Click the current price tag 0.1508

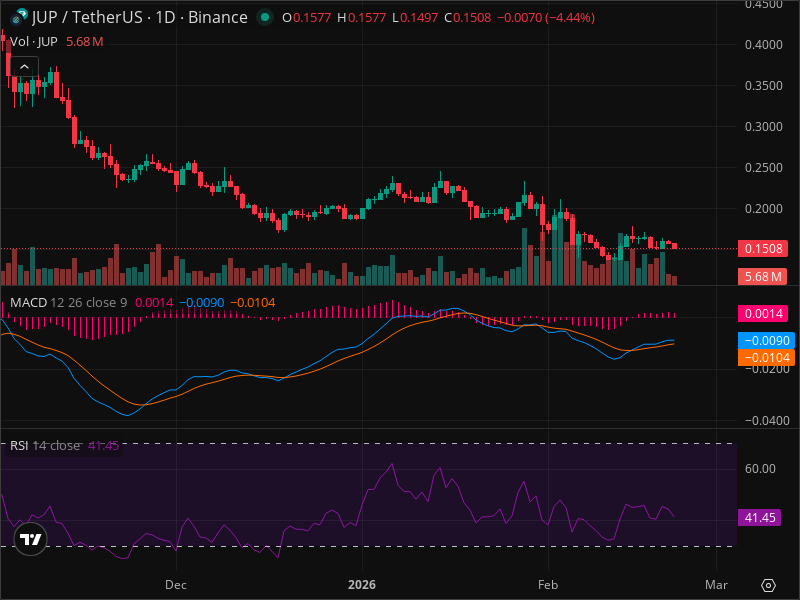click(763, 248)
